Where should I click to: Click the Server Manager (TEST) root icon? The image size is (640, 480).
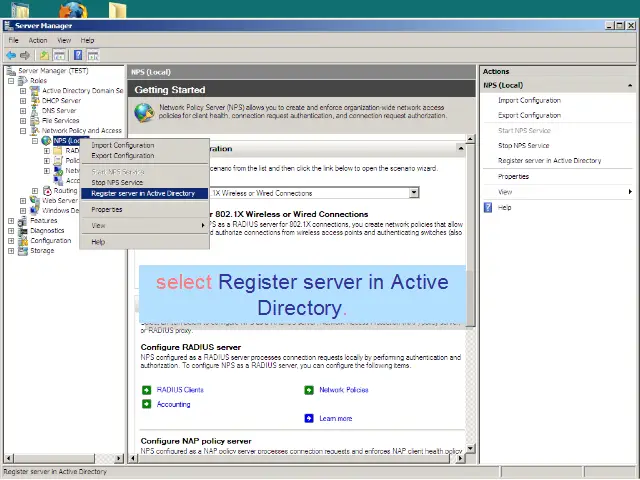tap(11, 71)
